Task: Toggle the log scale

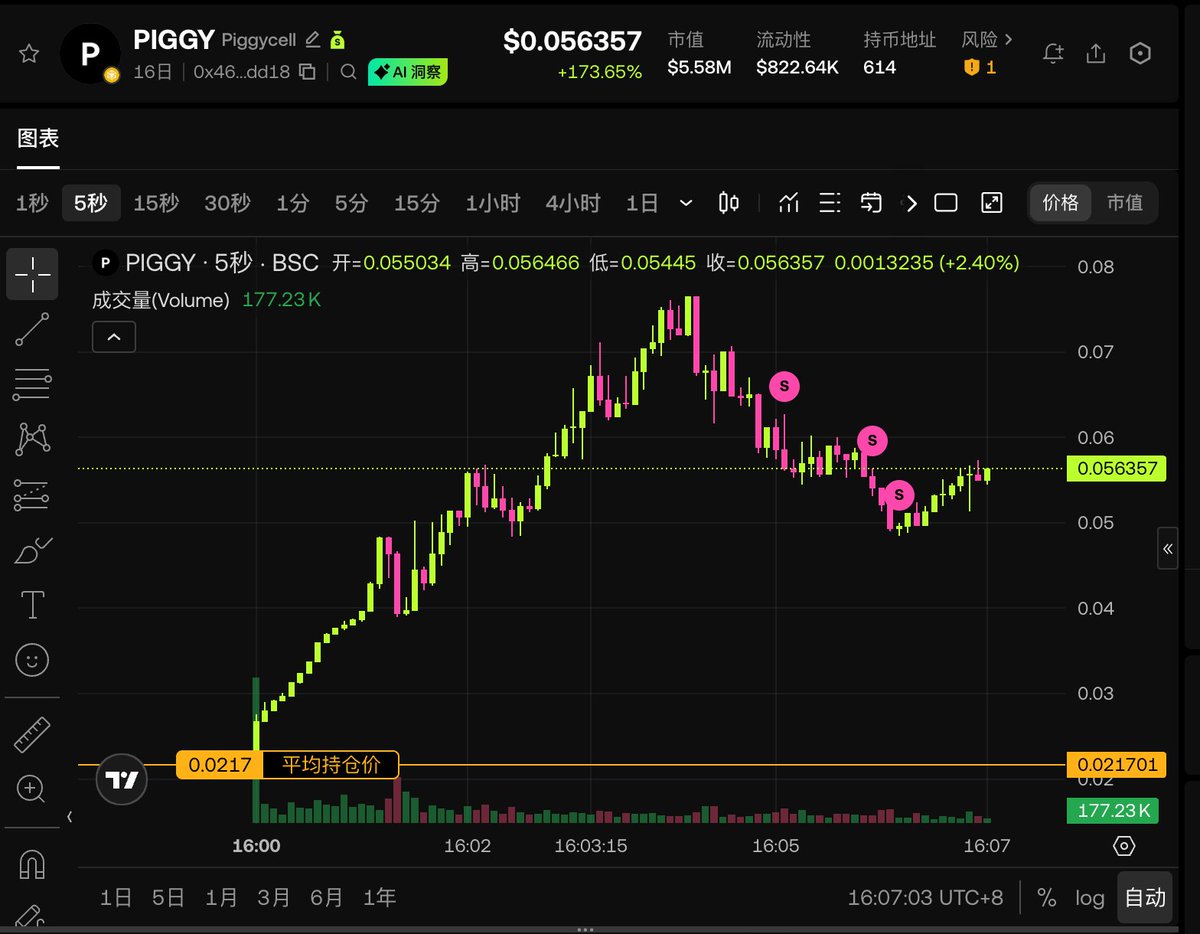Action: pos(1090,897)
